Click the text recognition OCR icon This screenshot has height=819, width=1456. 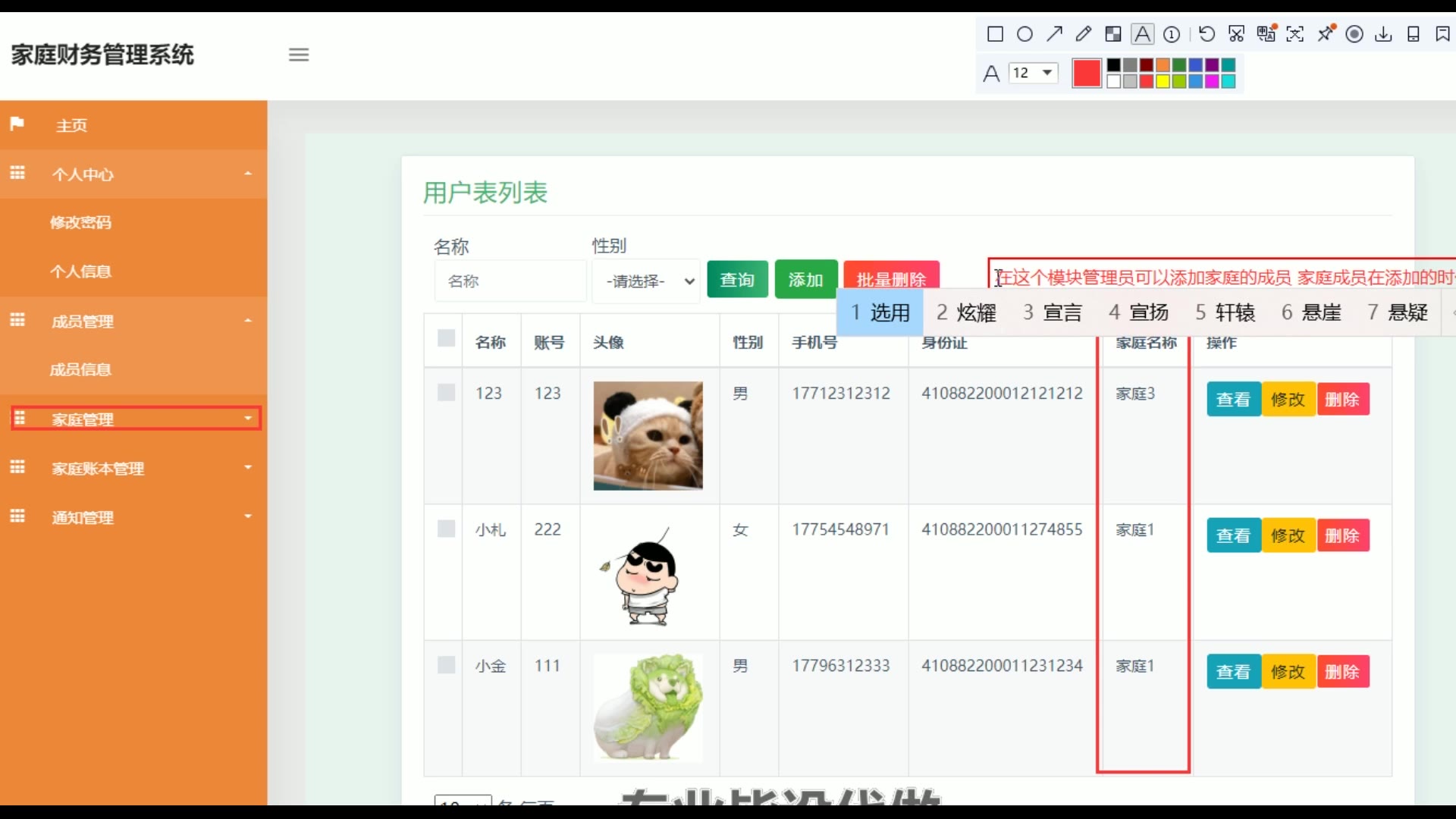pyautogui.click(x=1295, y=34)
